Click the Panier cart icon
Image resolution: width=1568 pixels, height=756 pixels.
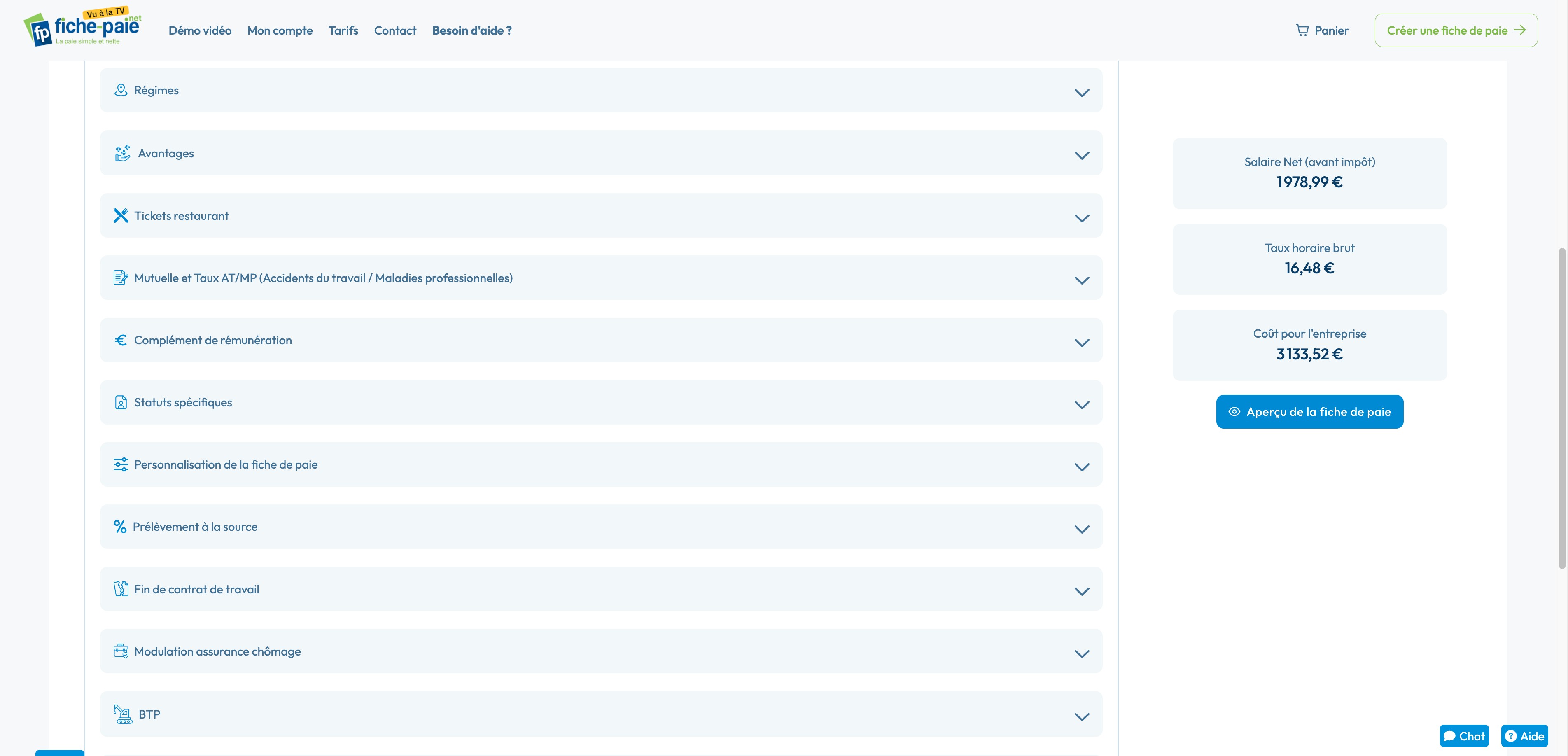(1302, 30)
